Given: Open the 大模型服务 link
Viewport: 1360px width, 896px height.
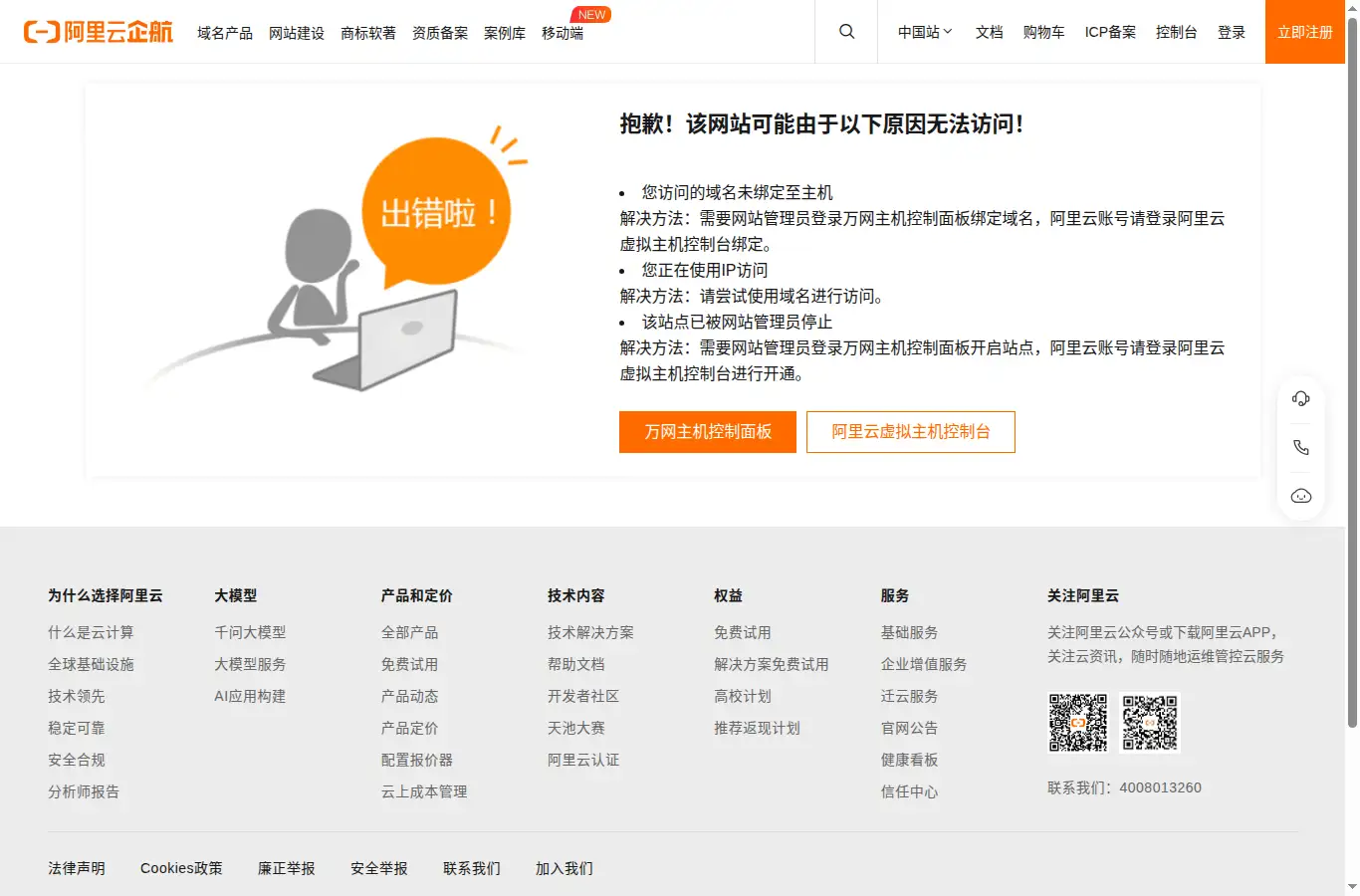Looking at the screenshot, I should coord(250,664).
